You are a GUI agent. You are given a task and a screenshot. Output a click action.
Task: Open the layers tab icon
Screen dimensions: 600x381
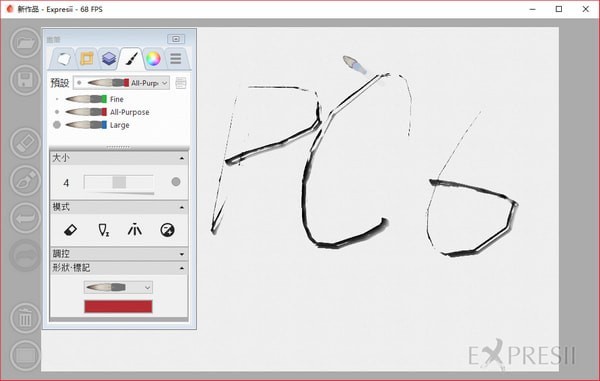tap(109, 59)
